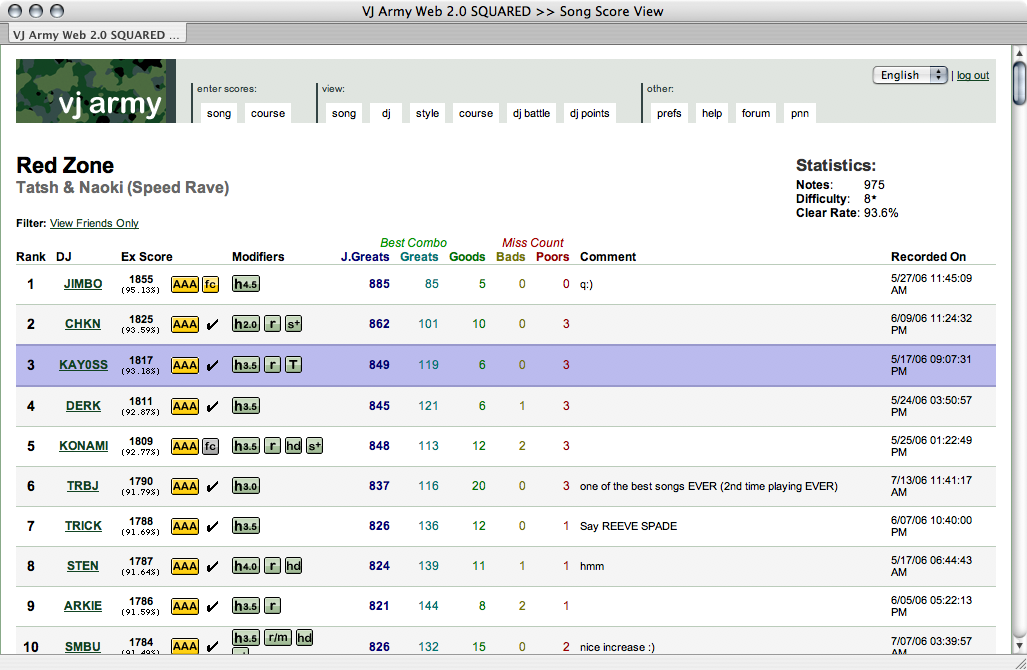
Task: Click the h3.0 modifier badge for TRBJ
Action: coord(246,486)
